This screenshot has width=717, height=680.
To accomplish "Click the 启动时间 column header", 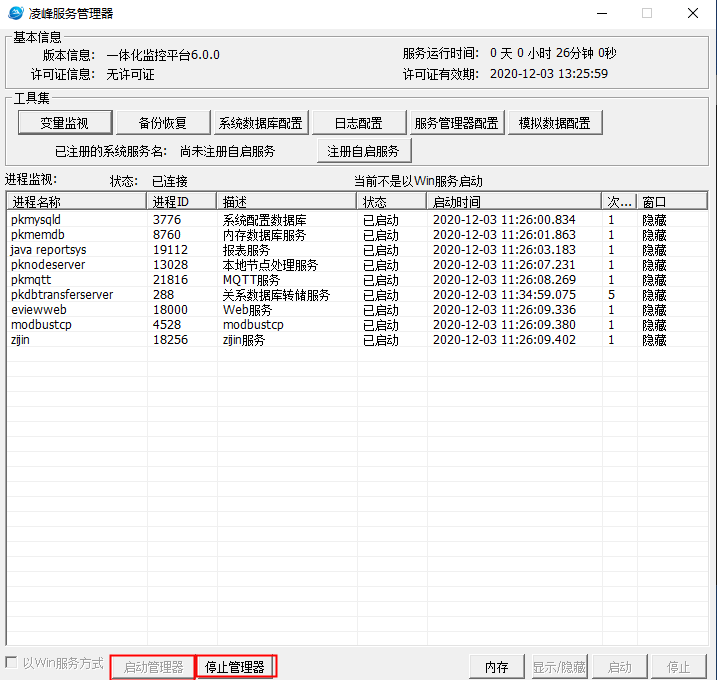I will 514,202.
